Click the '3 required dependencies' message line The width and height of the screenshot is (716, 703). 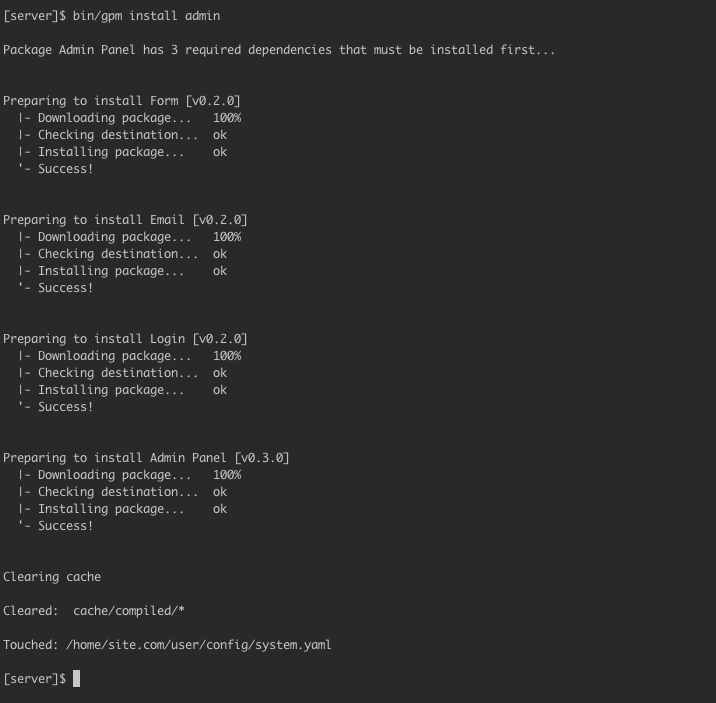278,49
